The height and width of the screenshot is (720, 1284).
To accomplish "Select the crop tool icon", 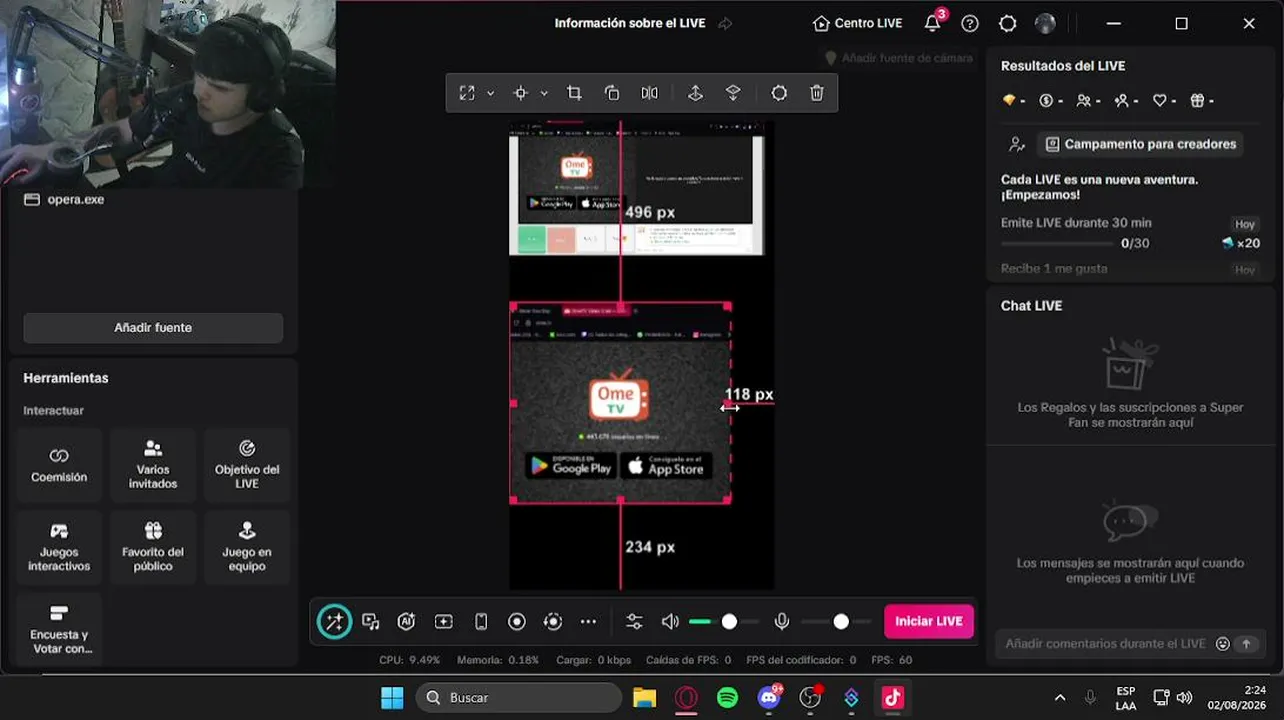I will pos(574,93).
